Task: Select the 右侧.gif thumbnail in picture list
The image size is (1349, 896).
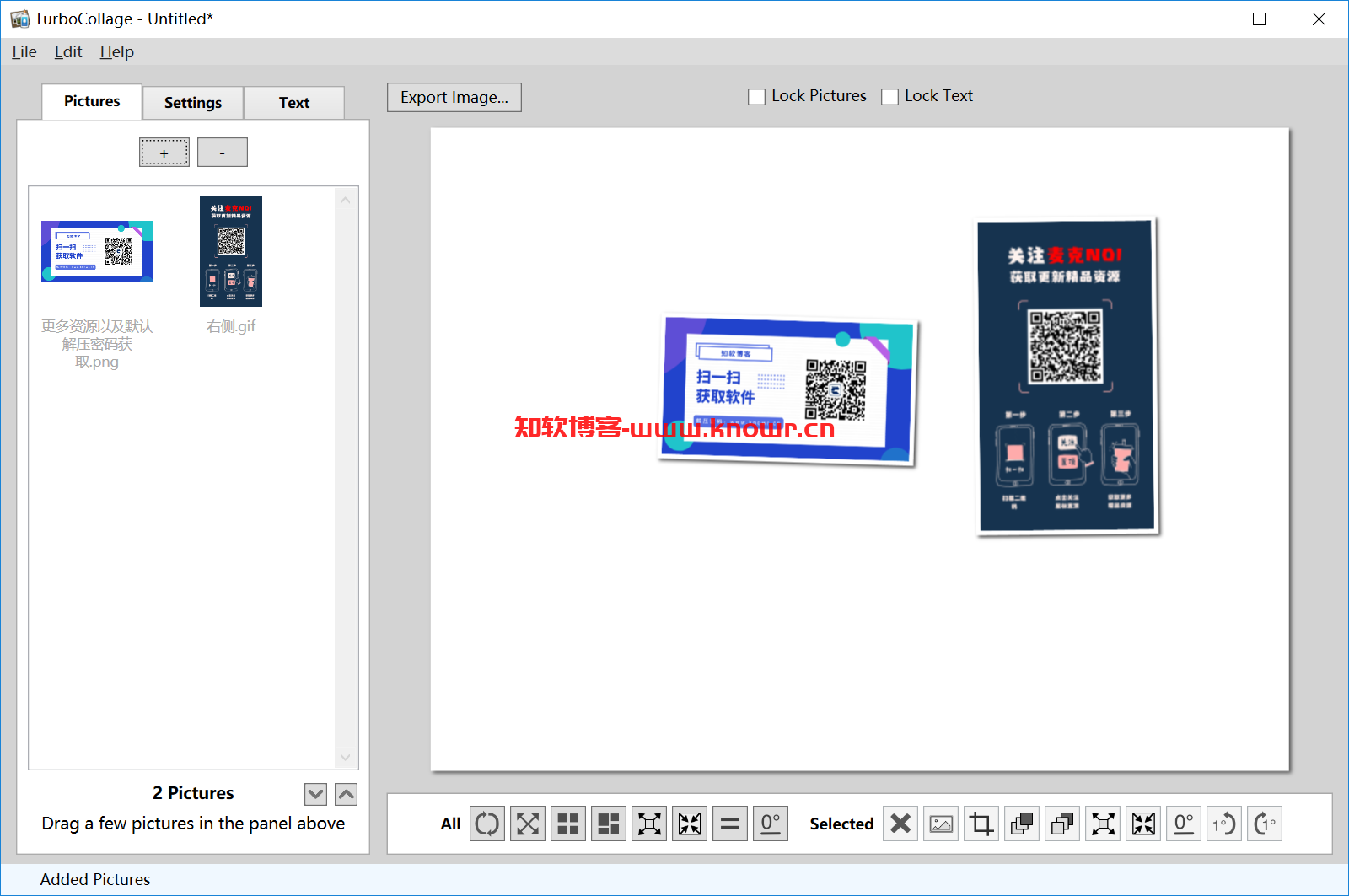Action: click(231, 251)
